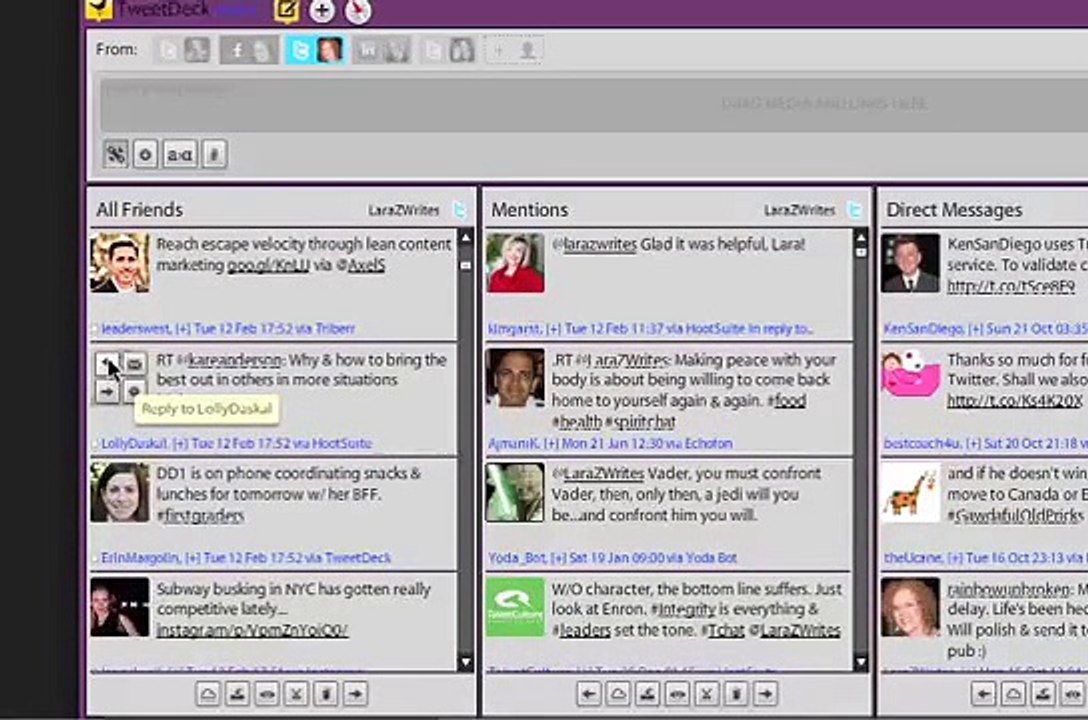Toggle the last greyed Twitter account in From row
The image size is (1088, 720).
click(449, 50)
